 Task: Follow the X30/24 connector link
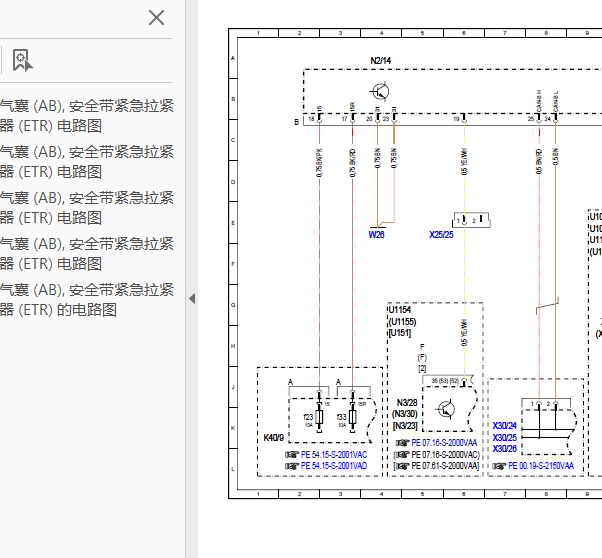504,426
